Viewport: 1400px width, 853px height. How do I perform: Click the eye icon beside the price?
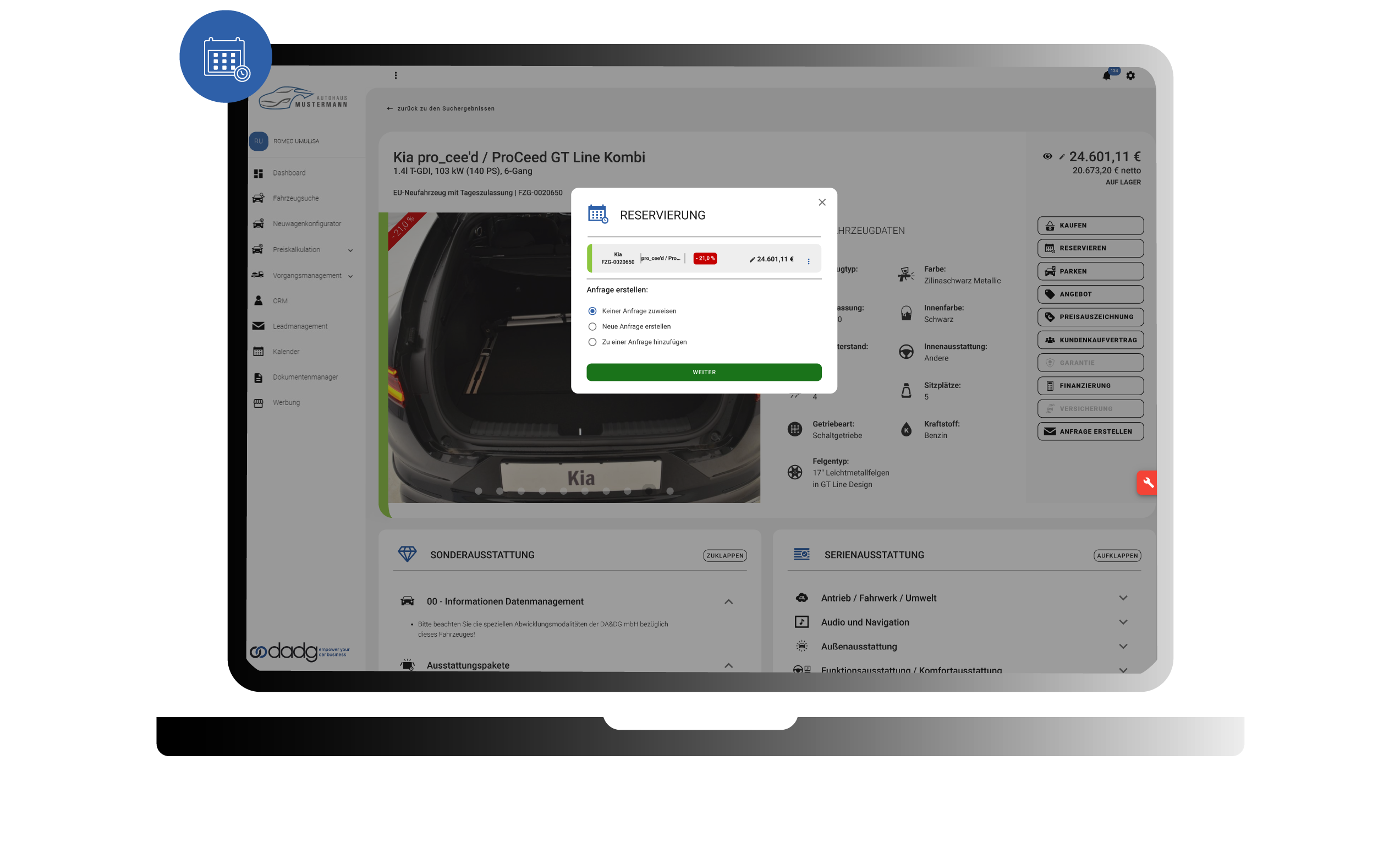click(1047, 156)
